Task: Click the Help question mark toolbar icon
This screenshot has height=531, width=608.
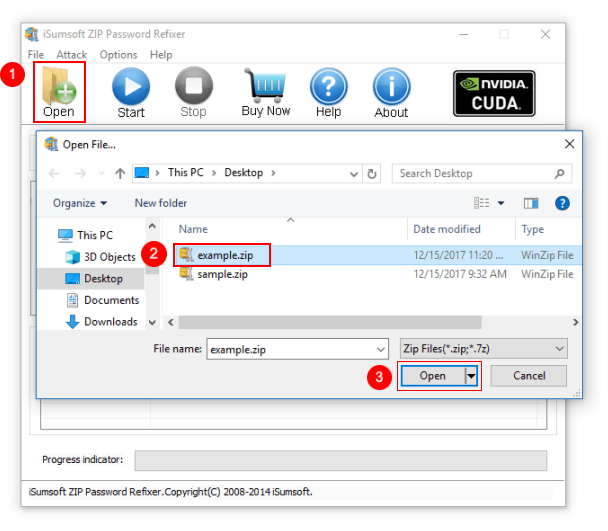Action: pos(328,93)
